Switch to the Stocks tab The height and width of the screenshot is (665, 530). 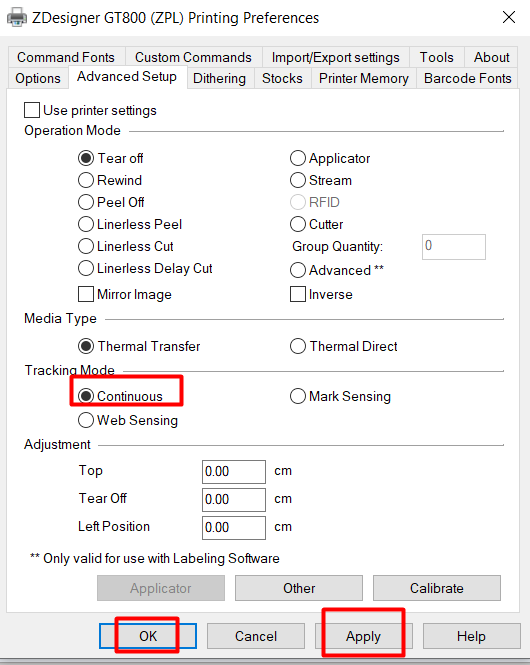pos(282,78)
